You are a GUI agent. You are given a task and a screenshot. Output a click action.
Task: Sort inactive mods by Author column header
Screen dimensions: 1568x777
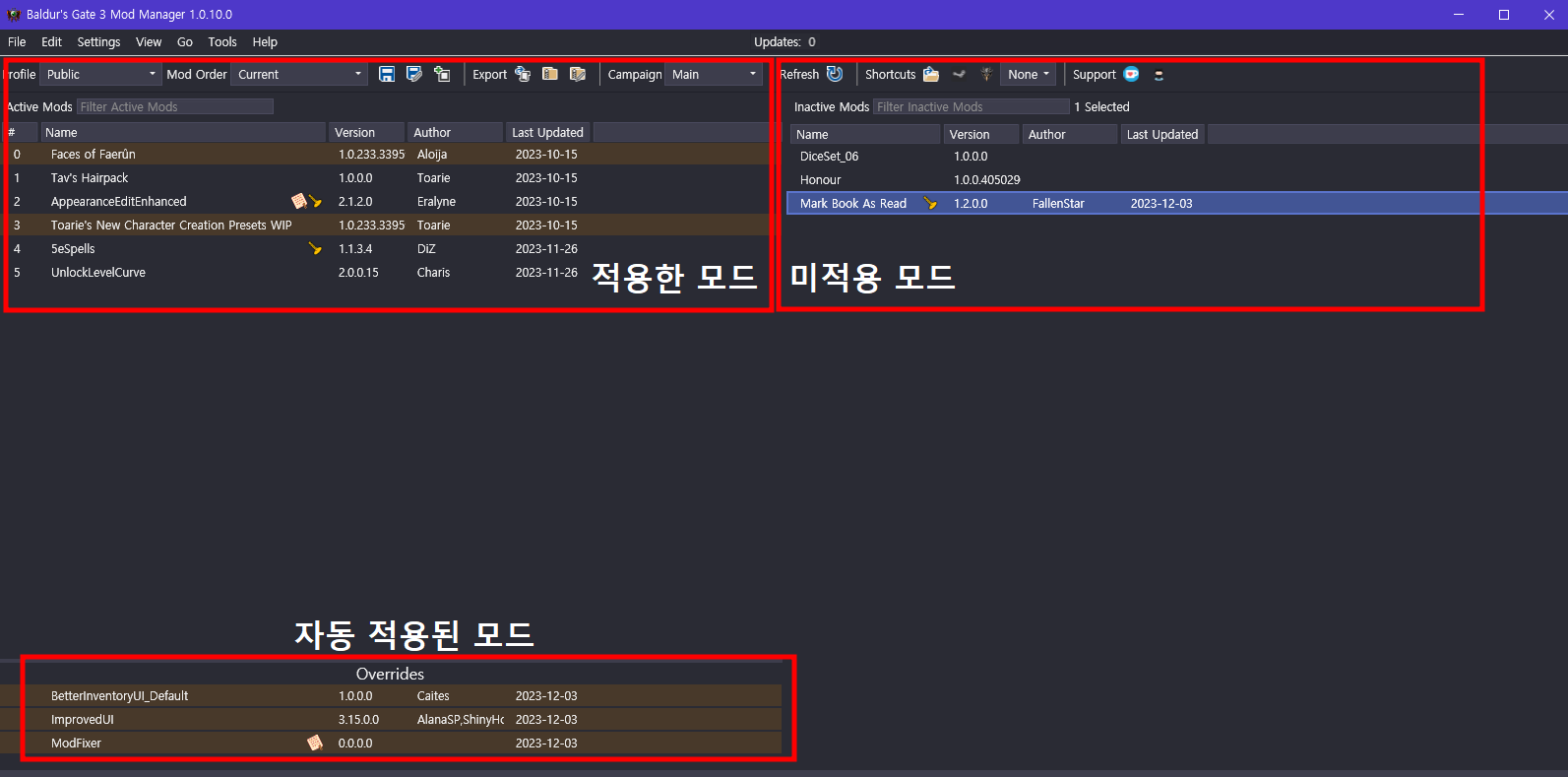coord(1070,134)
